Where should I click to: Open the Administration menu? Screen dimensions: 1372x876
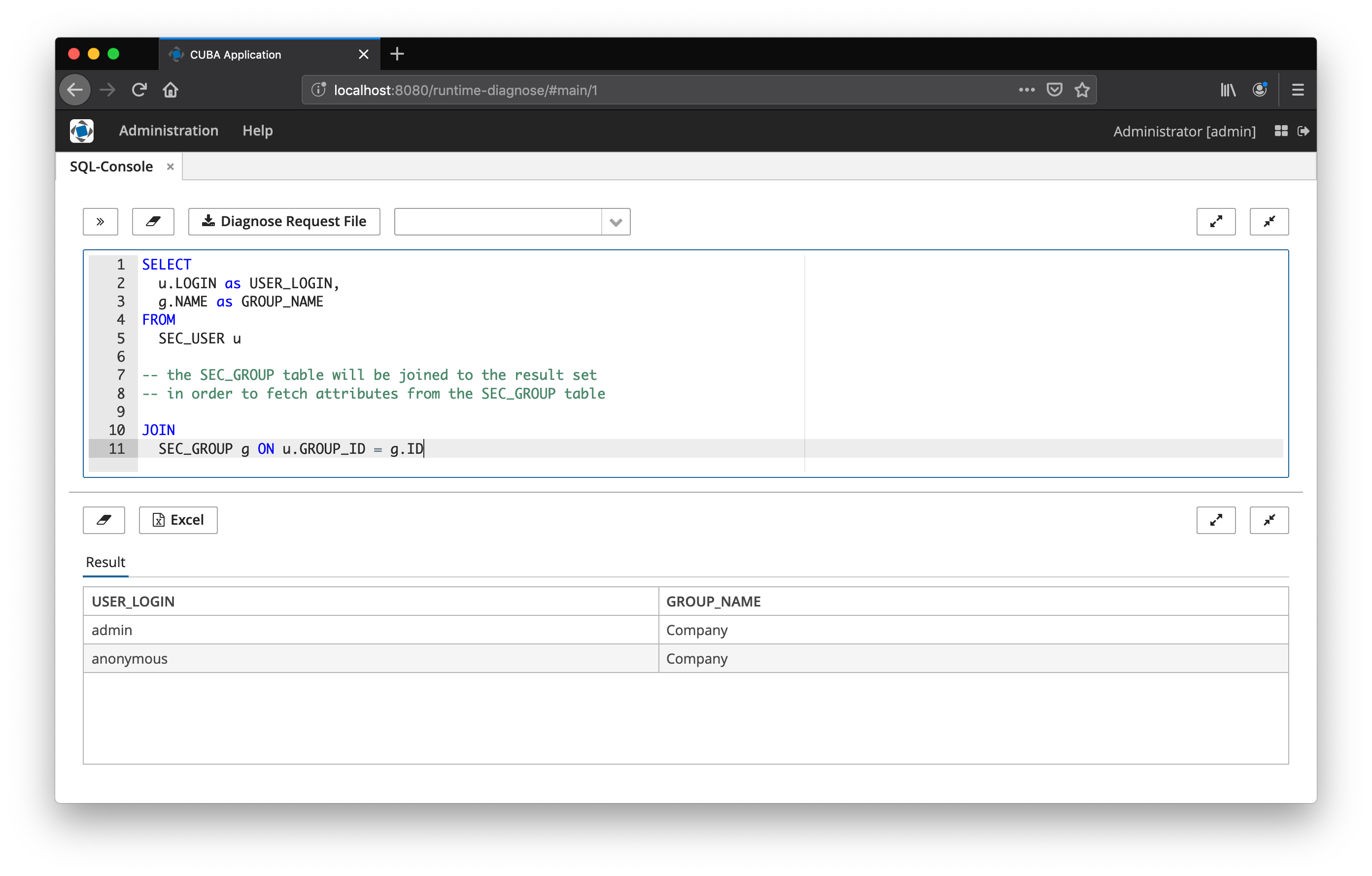coord(169,131)
